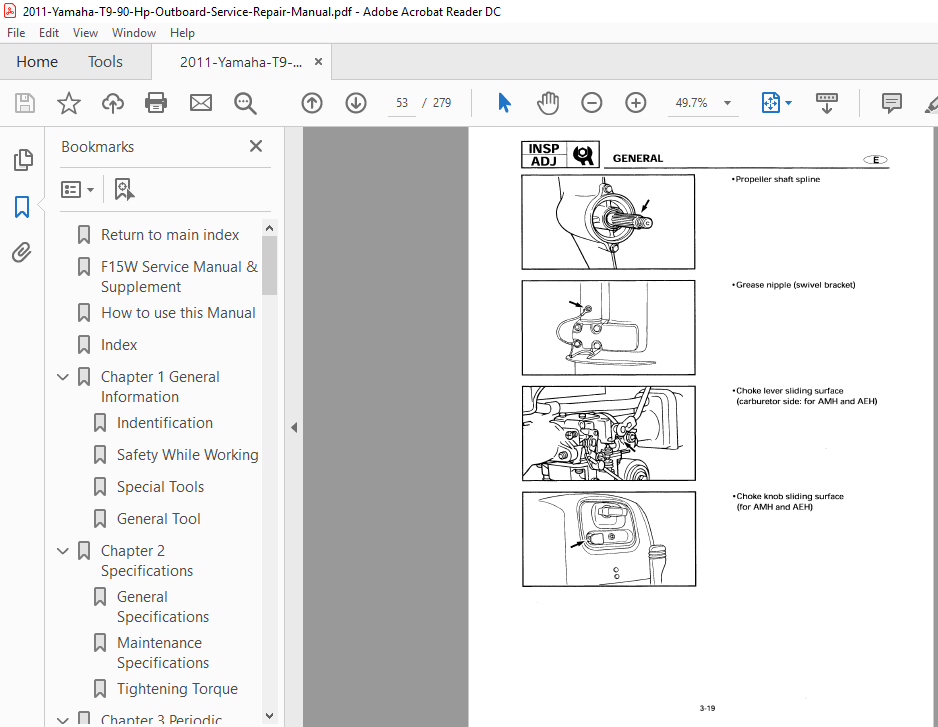Viewport: 938px width, 727px height.
Task: Collapse the navigation pane with left arrow
Action: coord(294,427)
